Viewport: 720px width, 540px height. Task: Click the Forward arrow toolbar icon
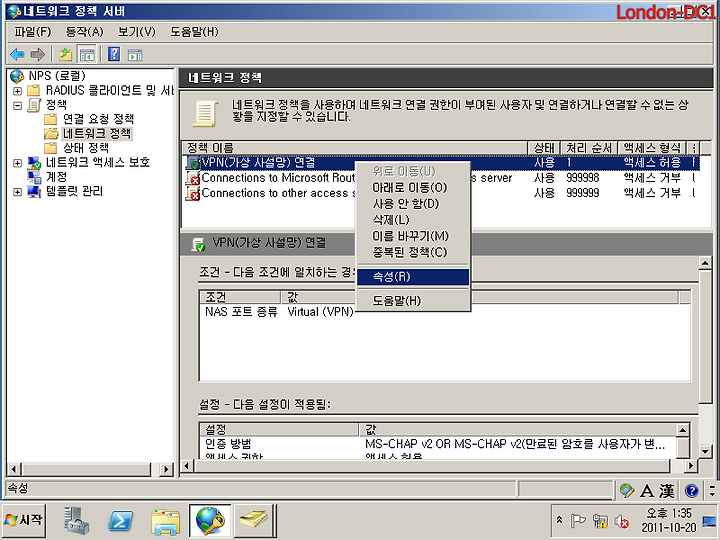coord(37,55)
